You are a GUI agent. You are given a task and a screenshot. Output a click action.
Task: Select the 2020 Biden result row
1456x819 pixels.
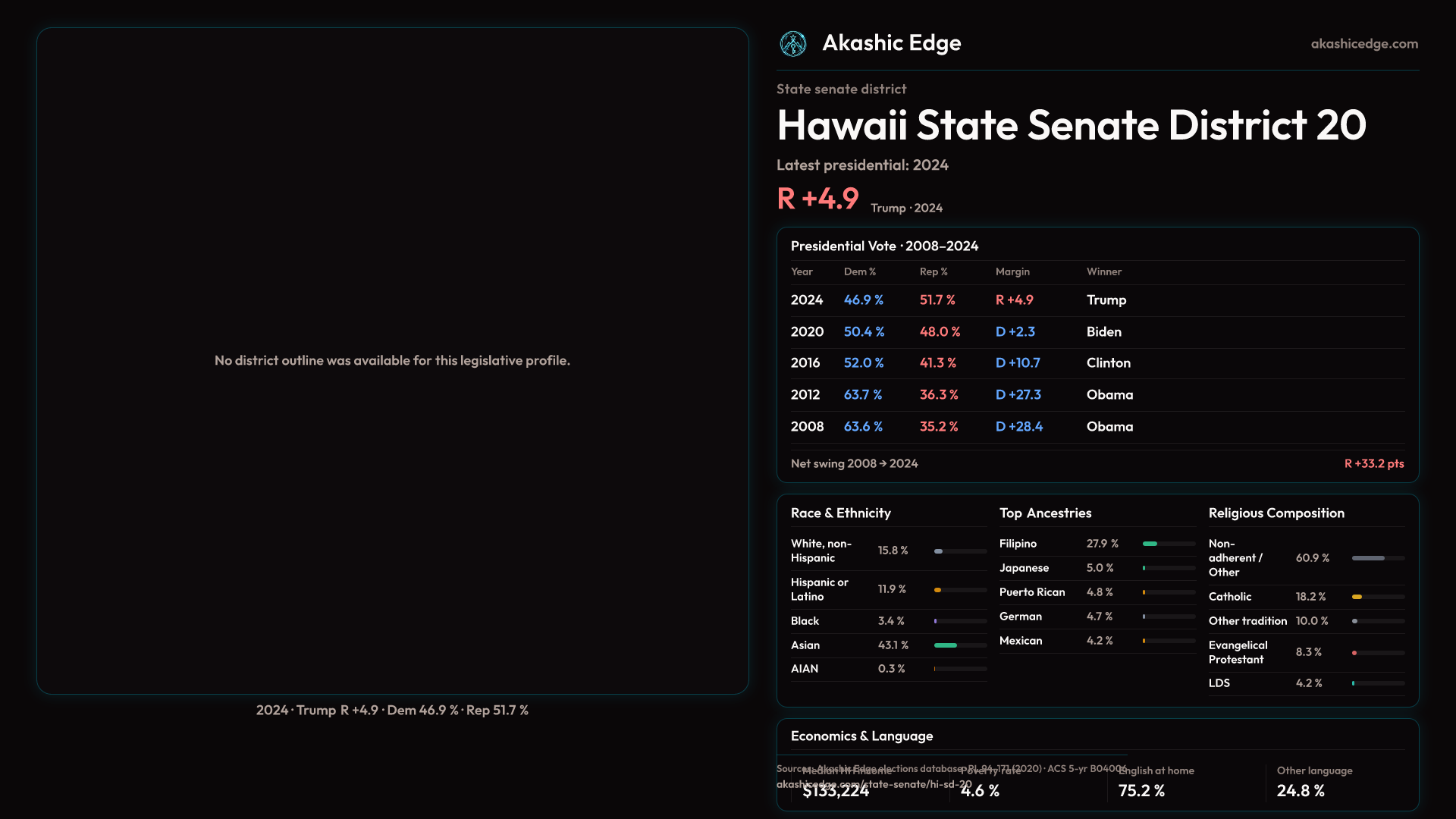click(x=1097, y=332)
